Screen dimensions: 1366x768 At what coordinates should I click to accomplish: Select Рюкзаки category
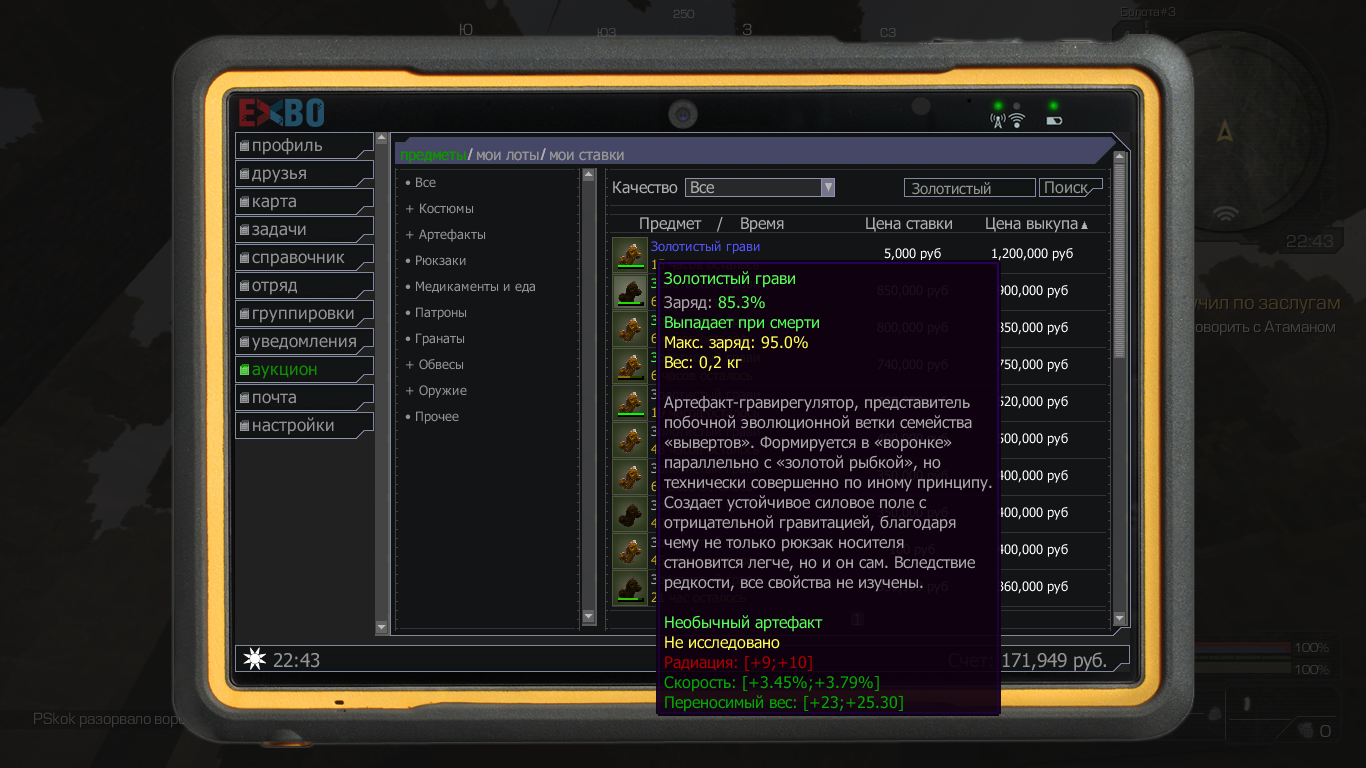tap(436, 261)
